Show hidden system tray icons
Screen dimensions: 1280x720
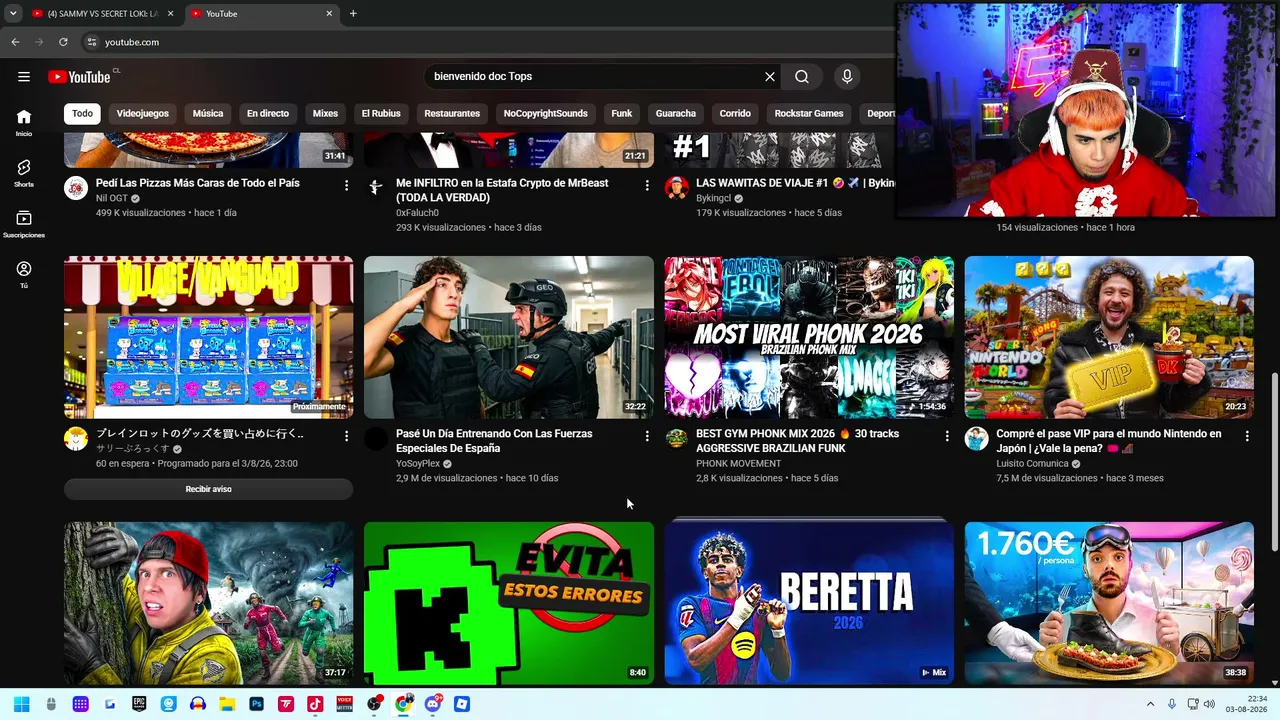[x=1150, y=704]
